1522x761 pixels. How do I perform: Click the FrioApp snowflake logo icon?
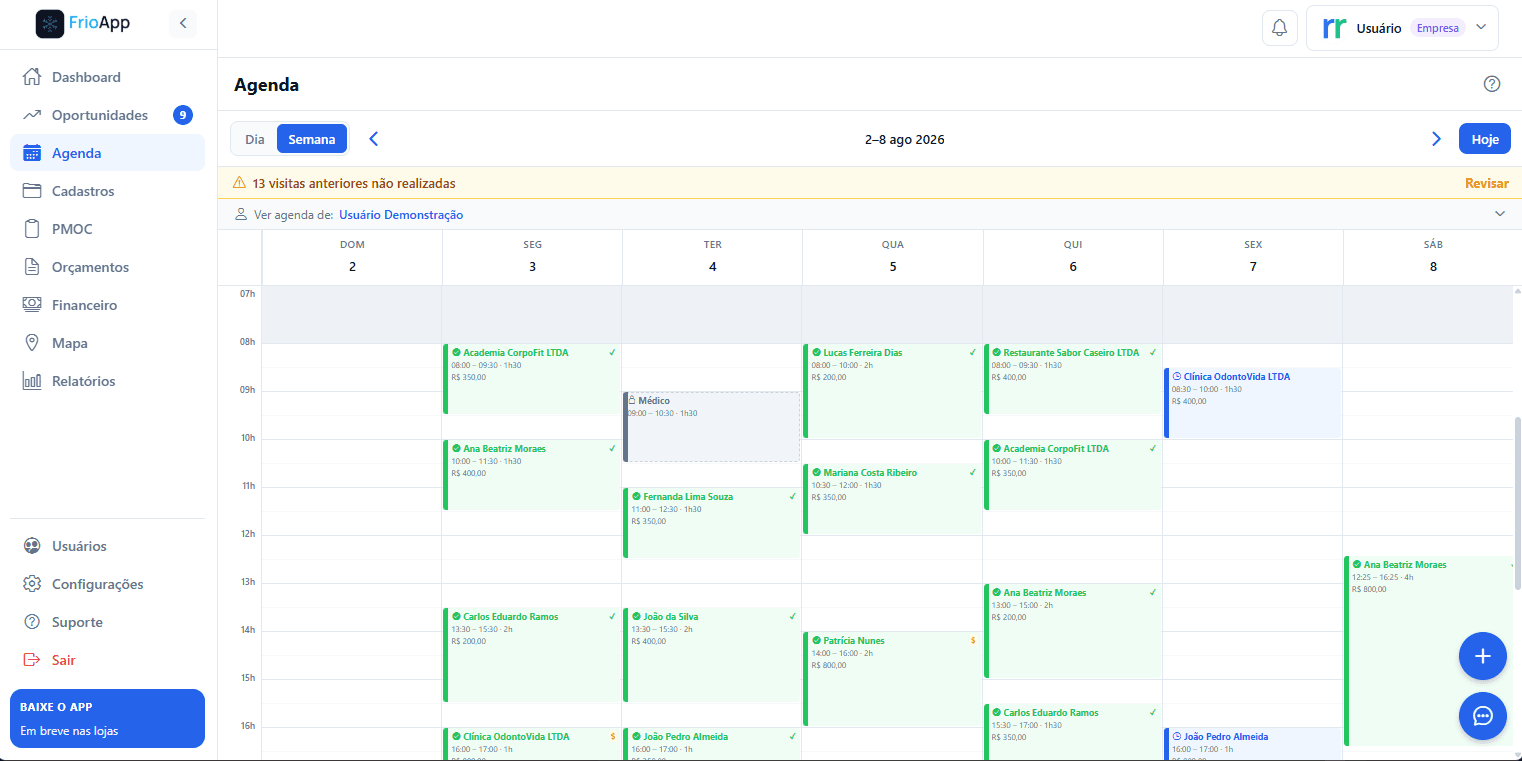point(50,23)
